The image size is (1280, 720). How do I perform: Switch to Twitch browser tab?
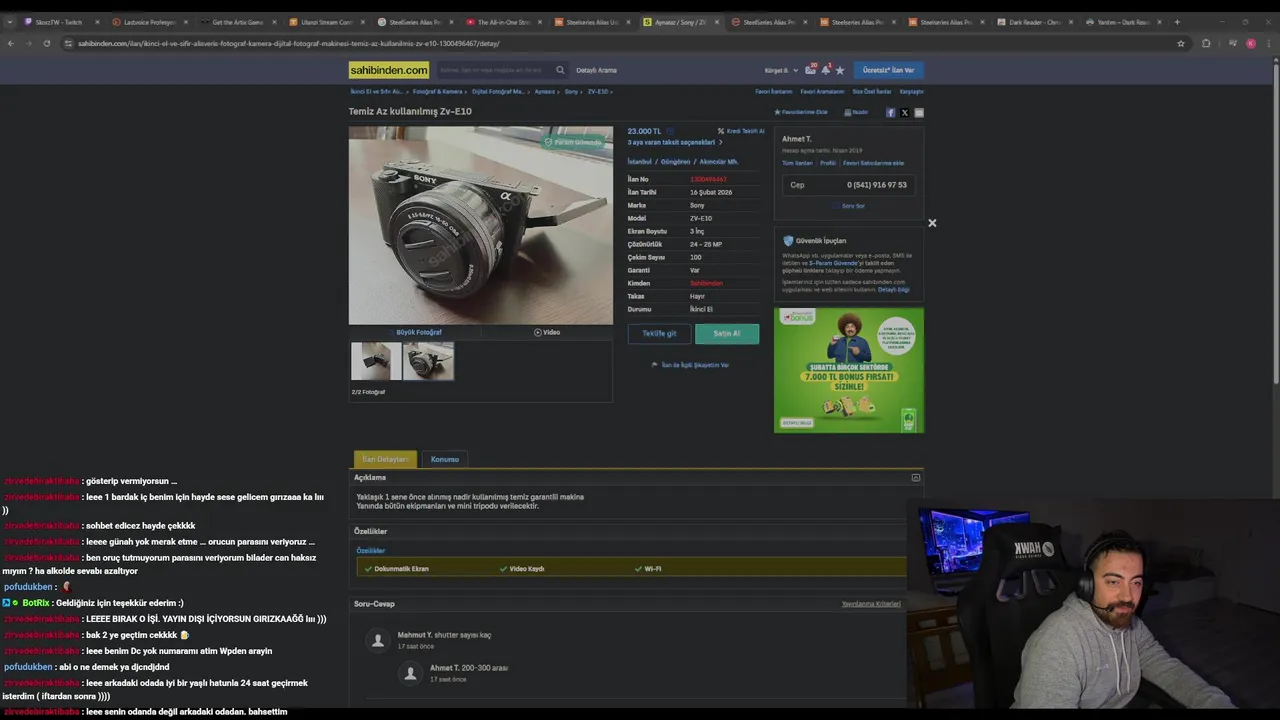[x=60, y=21]
